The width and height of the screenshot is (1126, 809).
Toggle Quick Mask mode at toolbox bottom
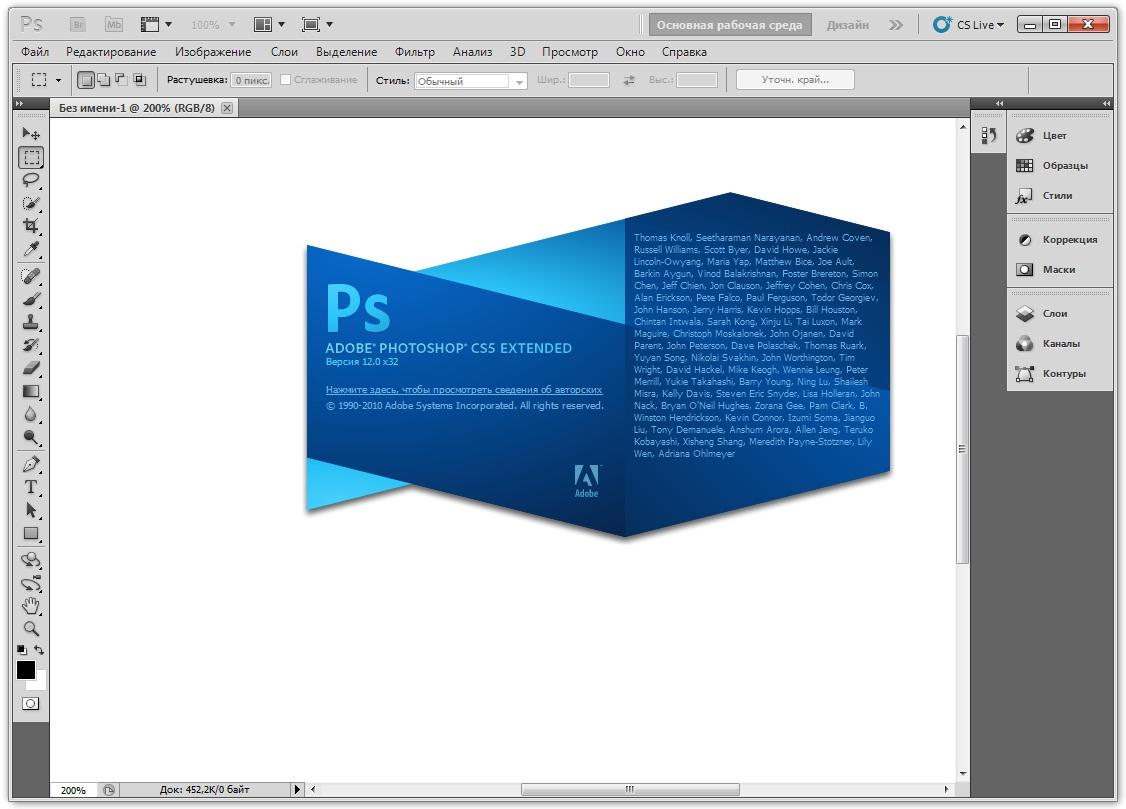(x=31, y=704)
